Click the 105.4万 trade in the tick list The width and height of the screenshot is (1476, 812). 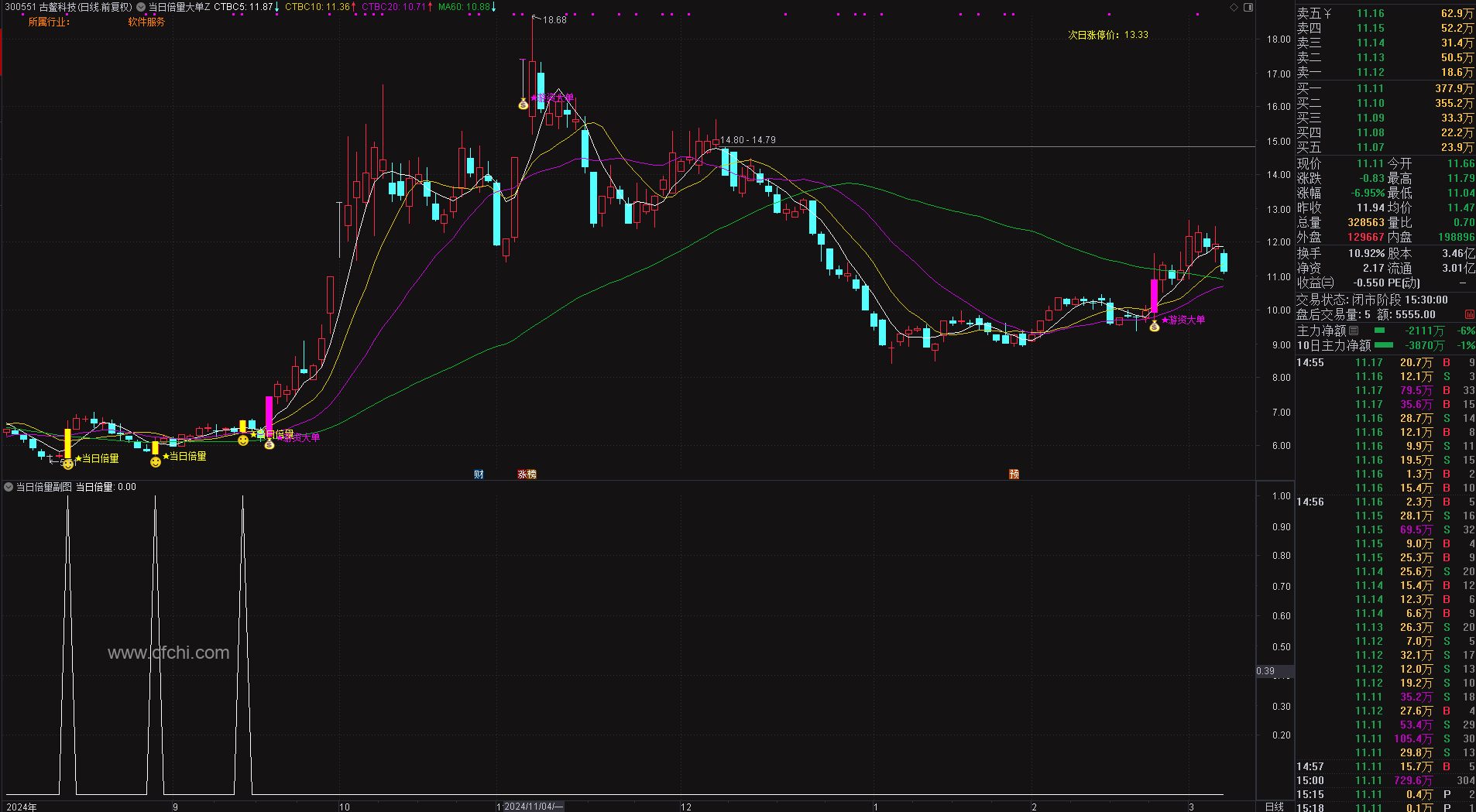point(1414,738)
